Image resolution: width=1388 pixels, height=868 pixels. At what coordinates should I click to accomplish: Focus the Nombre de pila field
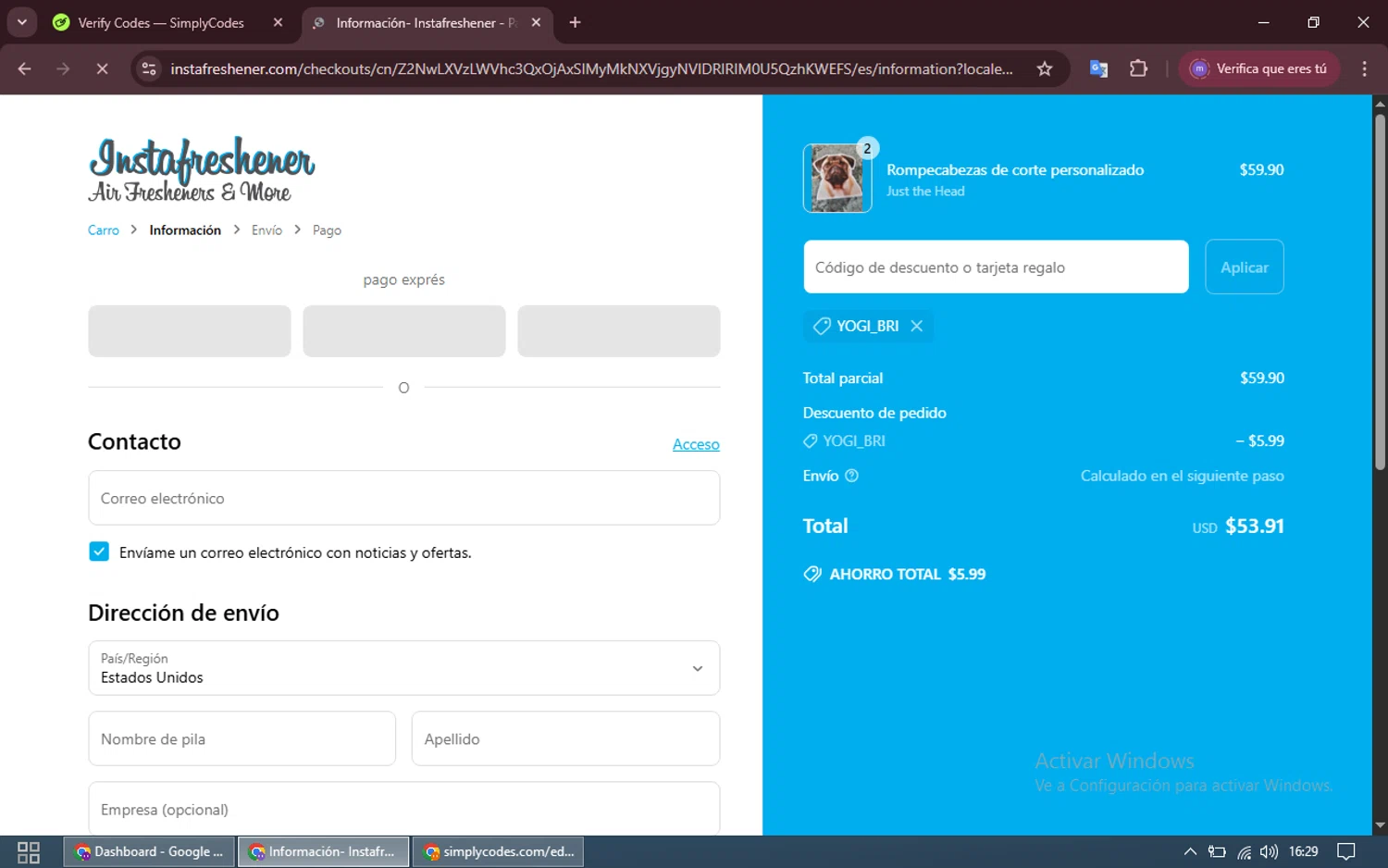pos(242,738)
